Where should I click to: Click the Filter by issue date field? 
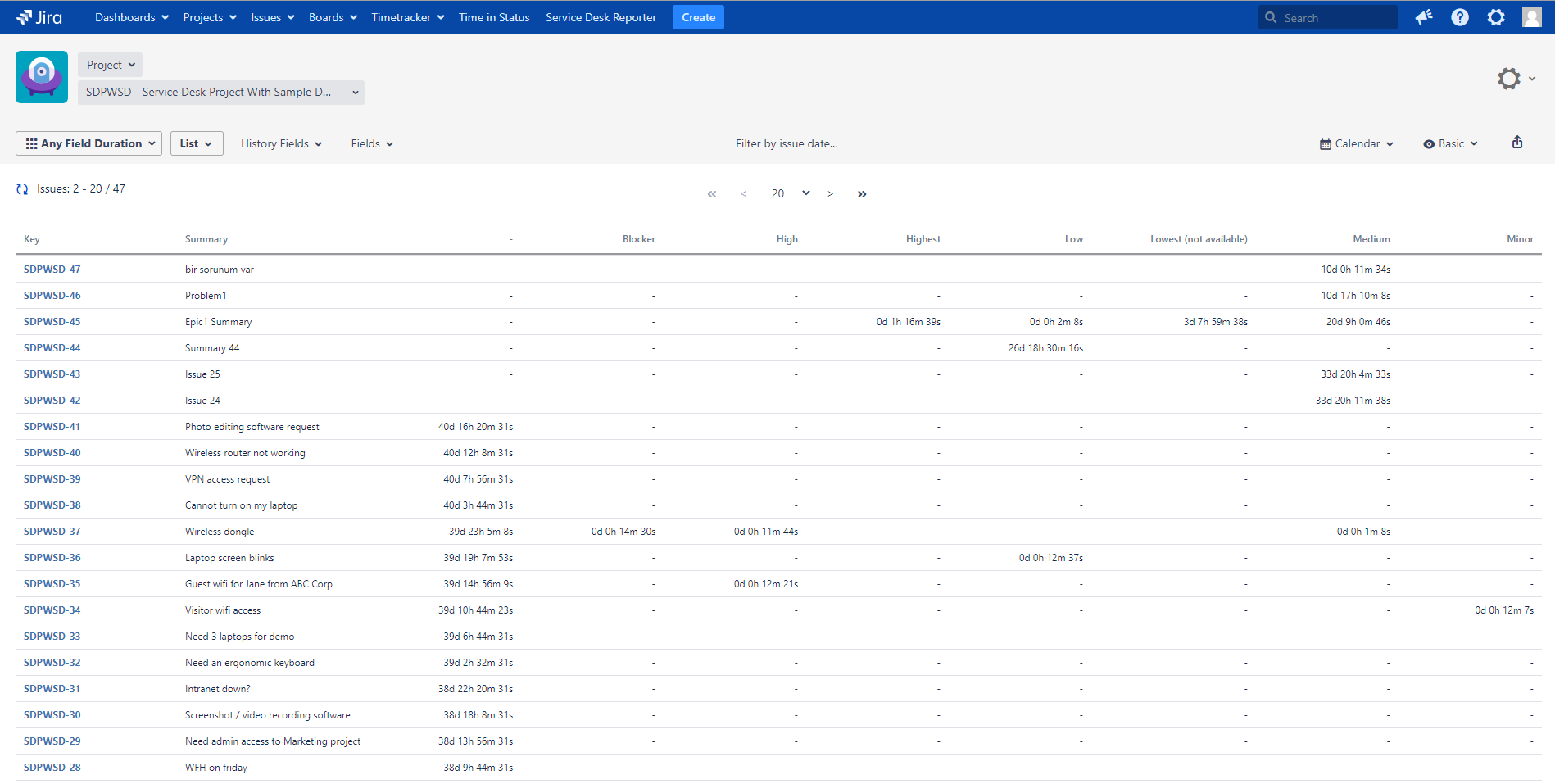(786, 143)
